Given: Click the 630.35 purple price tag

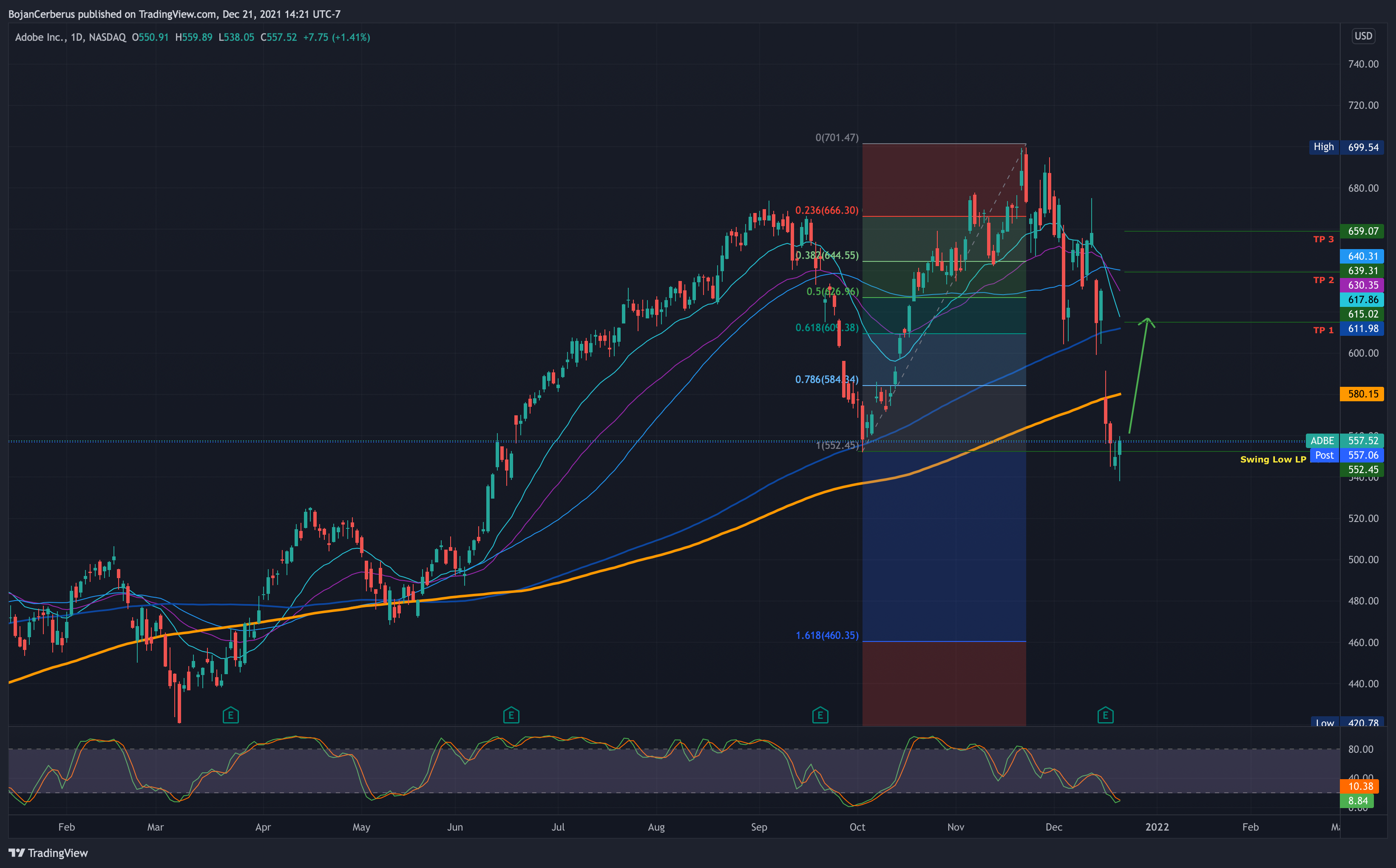Looking at the screenshot, I should [1362, 285].
